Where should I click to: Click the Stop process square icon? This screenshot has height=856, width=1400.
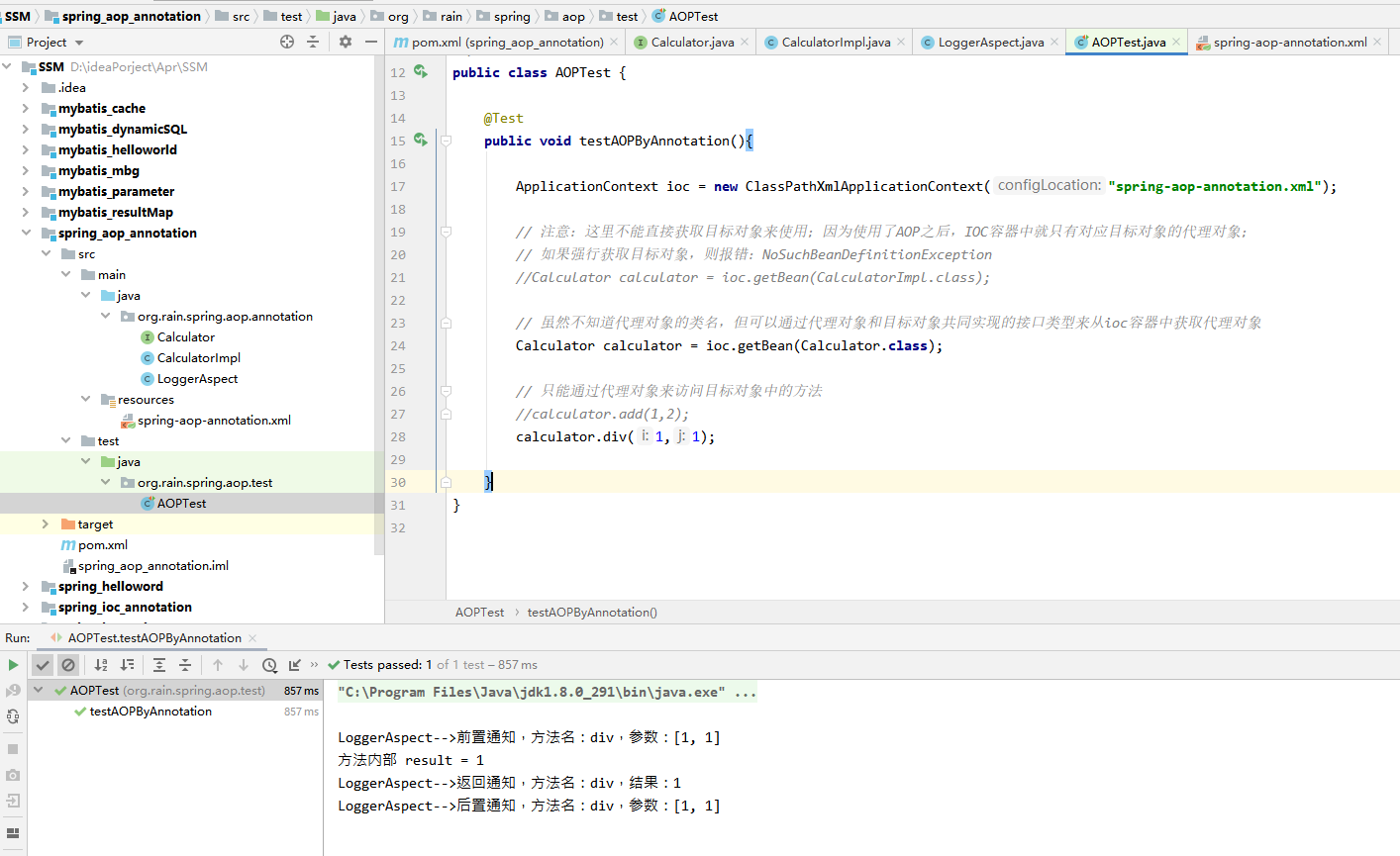tap(13, 749)
